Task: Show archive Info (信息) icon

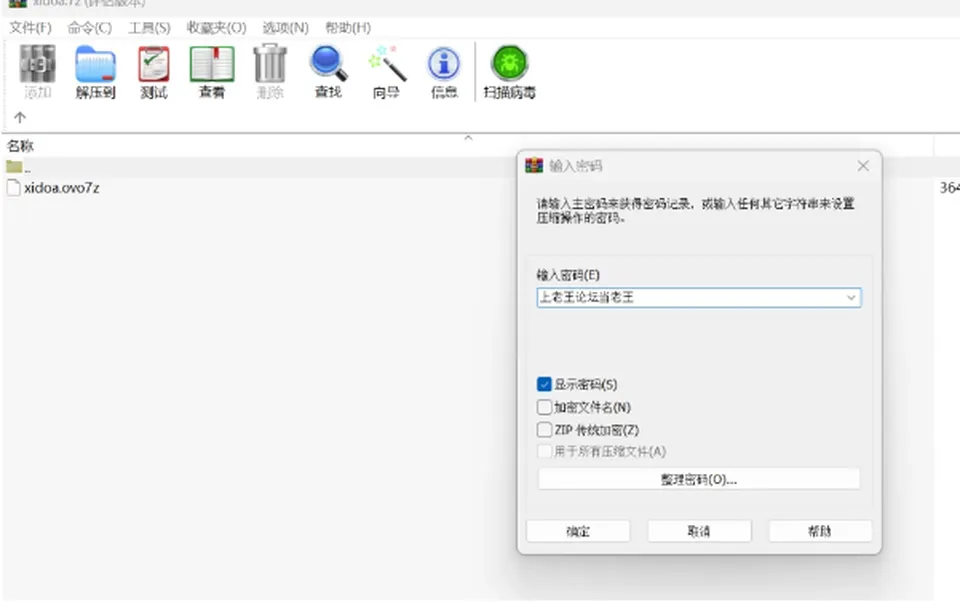Action: click(444, 71)
